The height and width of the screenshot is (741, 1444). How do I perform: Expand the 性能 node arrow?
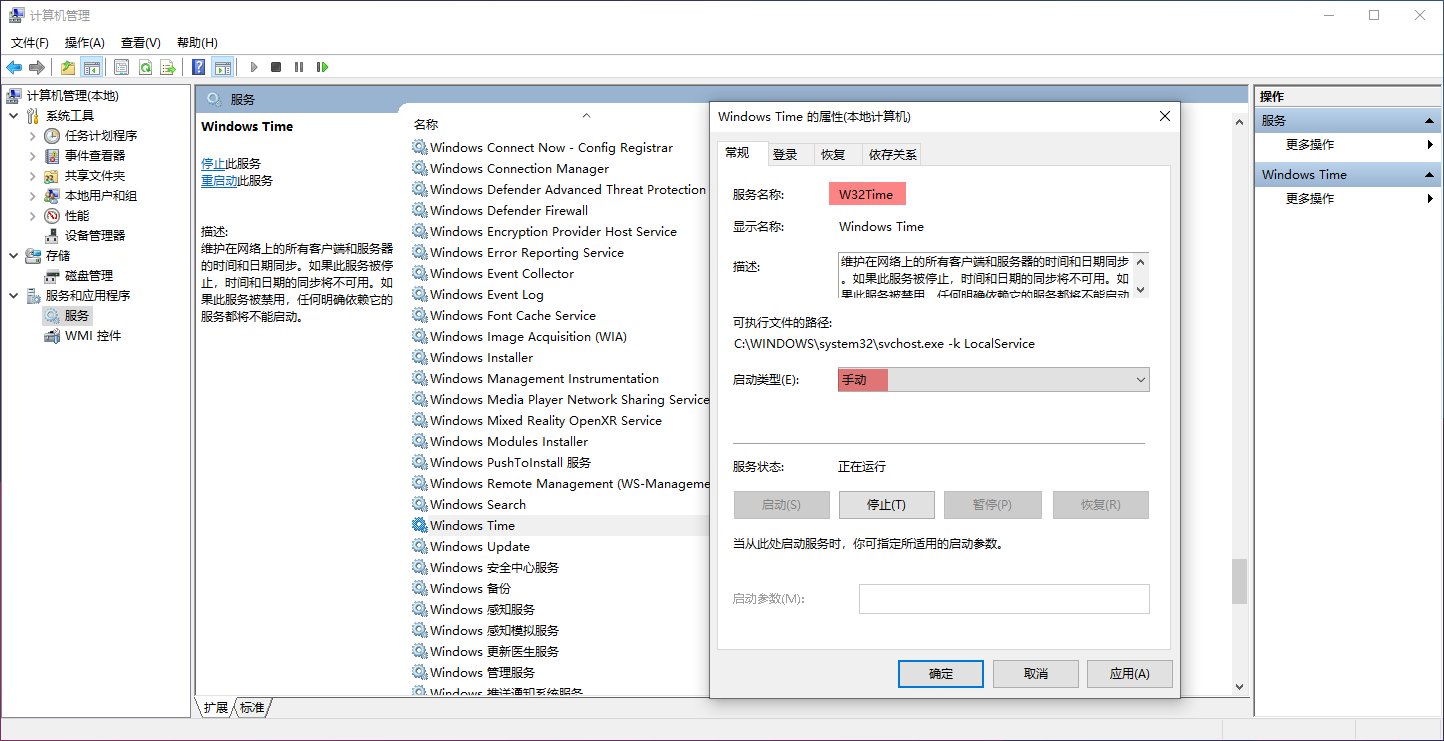click(33, 215)
